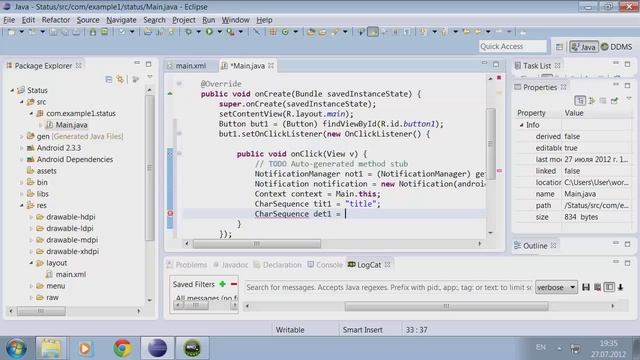Maximize the editor area
The height and width of the screenshot is (360, 640).
[496, 64]
